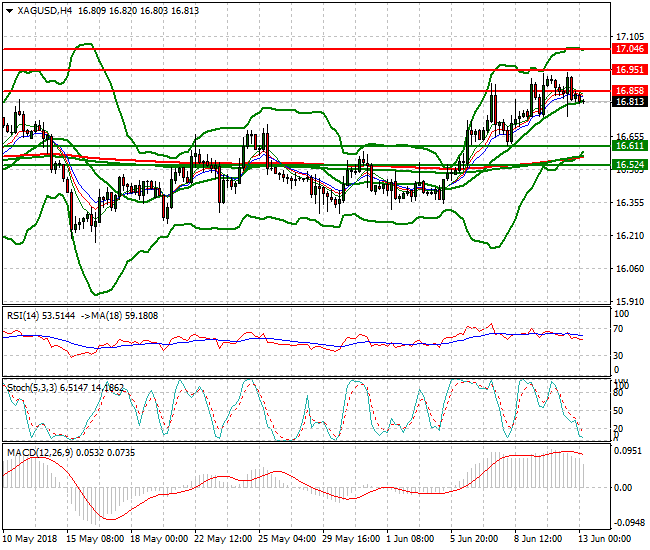Click the RSI(14) 53.5144 indicator label

pyautogui.click(x=41, y=316)
